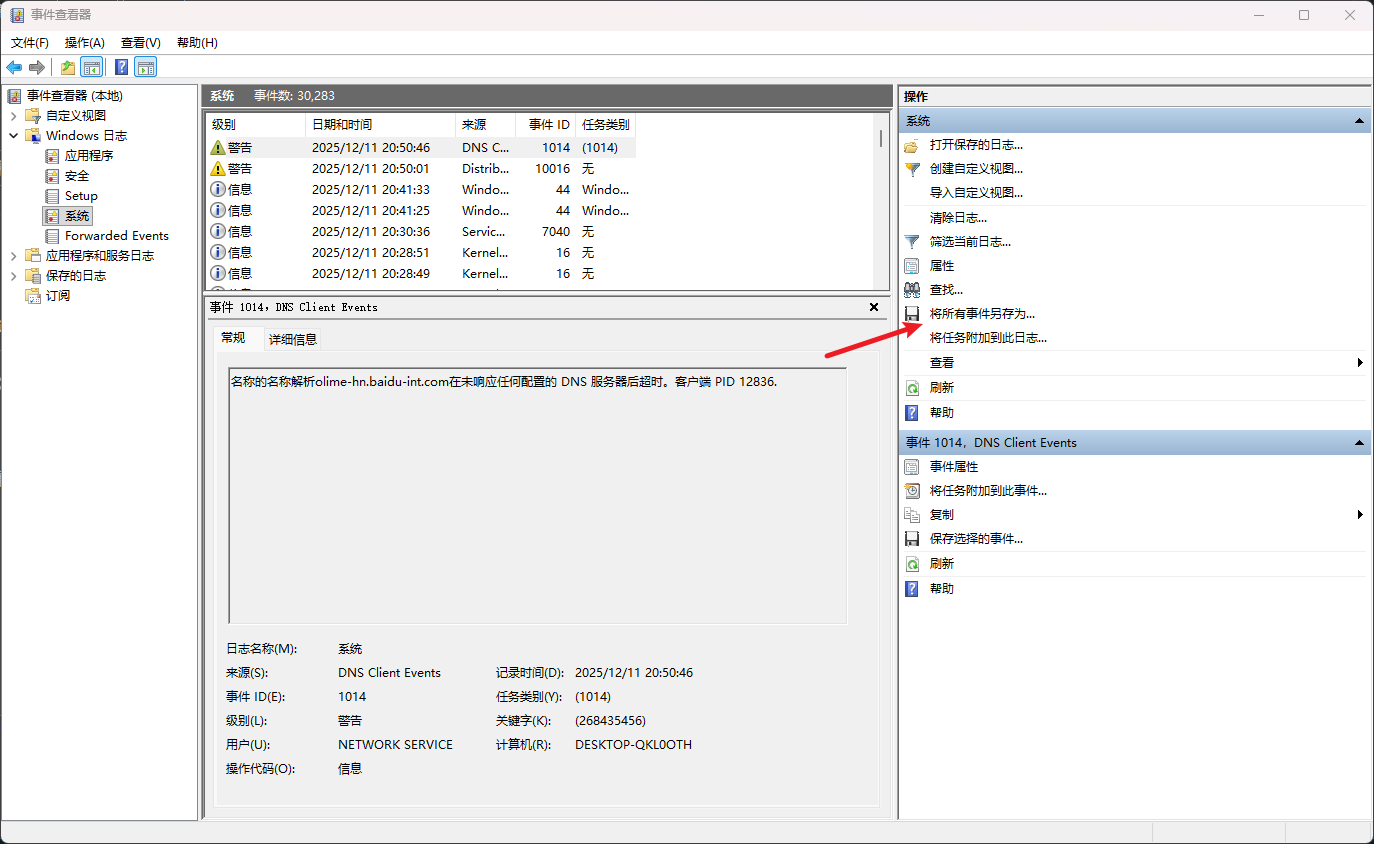Click 将所有事件另存为... action
This screenshot has width=1374, height=844.
click(x=982, y=313)
